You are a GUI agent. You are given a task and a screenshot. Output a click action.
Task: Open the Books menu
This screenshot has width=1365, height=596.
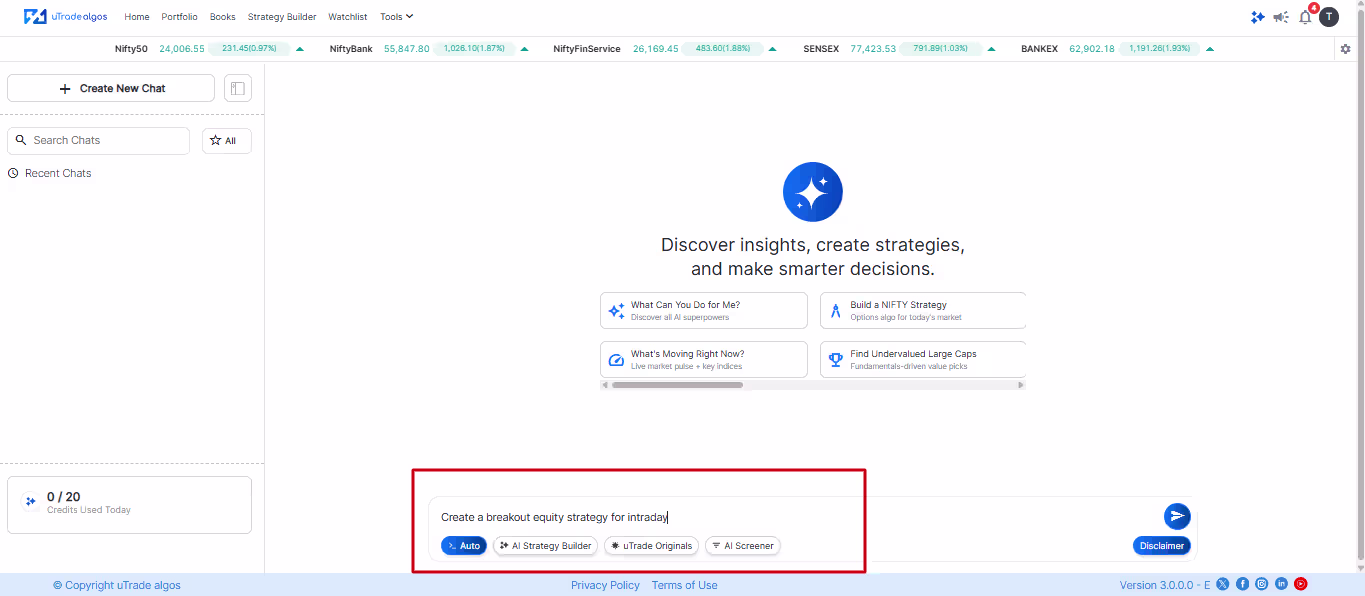pos(223,17)
